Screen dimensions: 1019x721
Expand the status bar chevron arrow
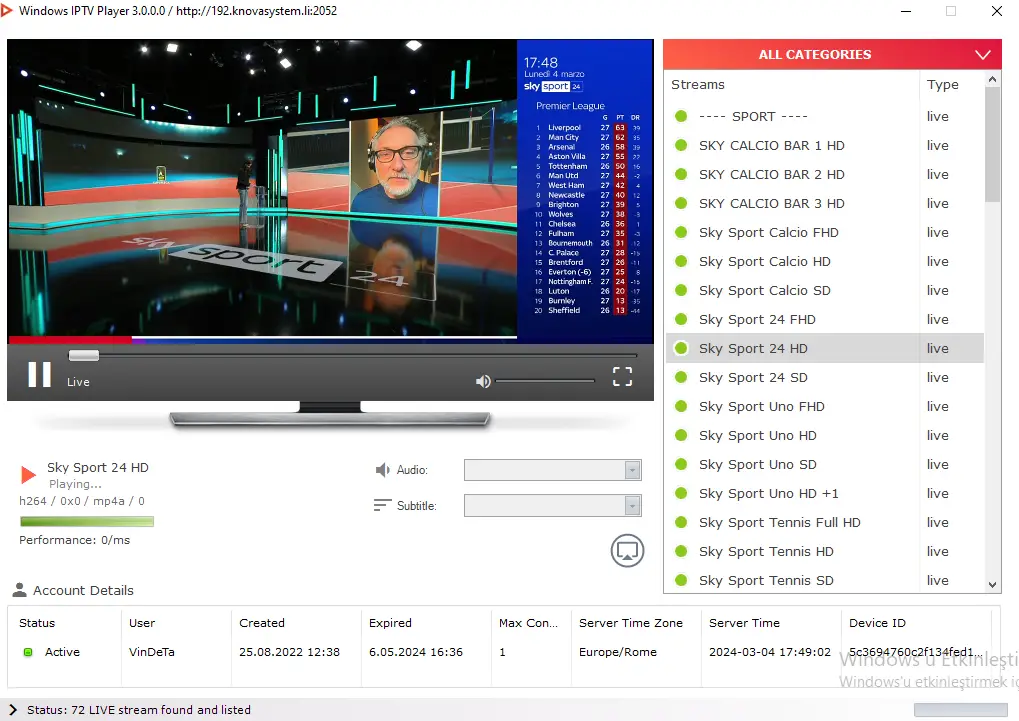[13, 710]
